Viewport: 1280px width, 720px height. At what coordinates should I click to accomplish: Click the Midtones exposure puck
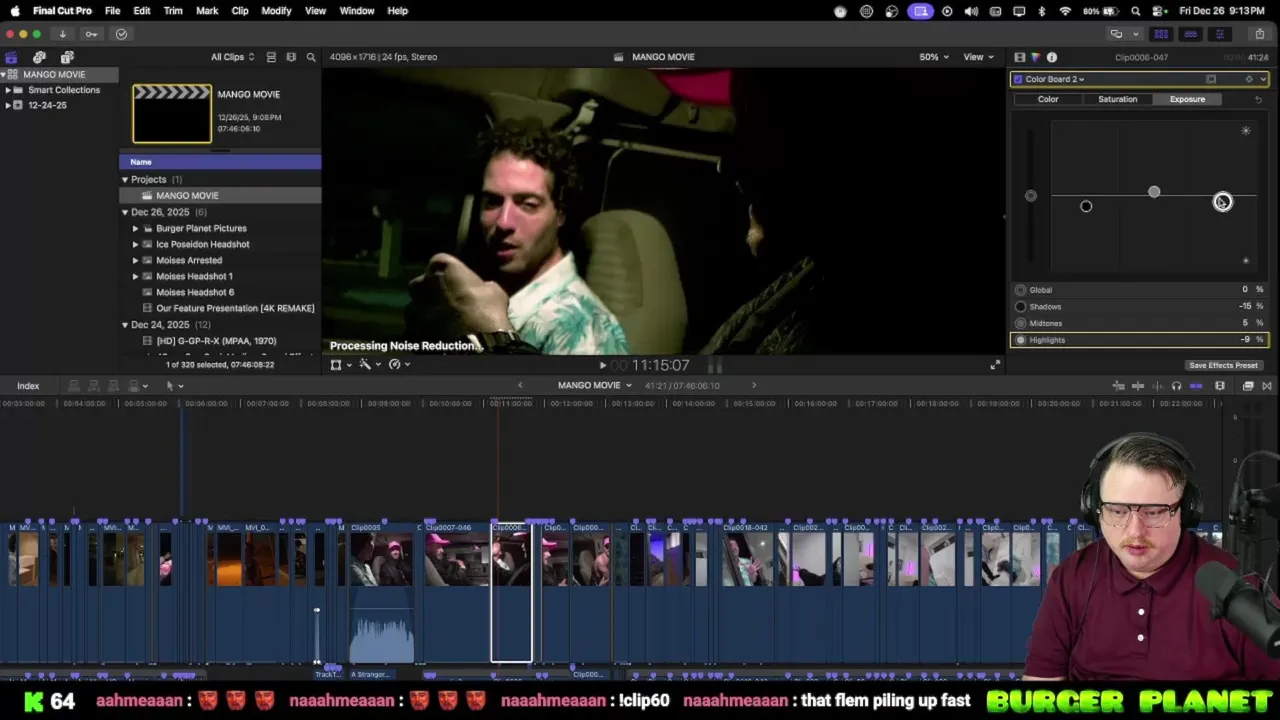tap(1154, 192)
